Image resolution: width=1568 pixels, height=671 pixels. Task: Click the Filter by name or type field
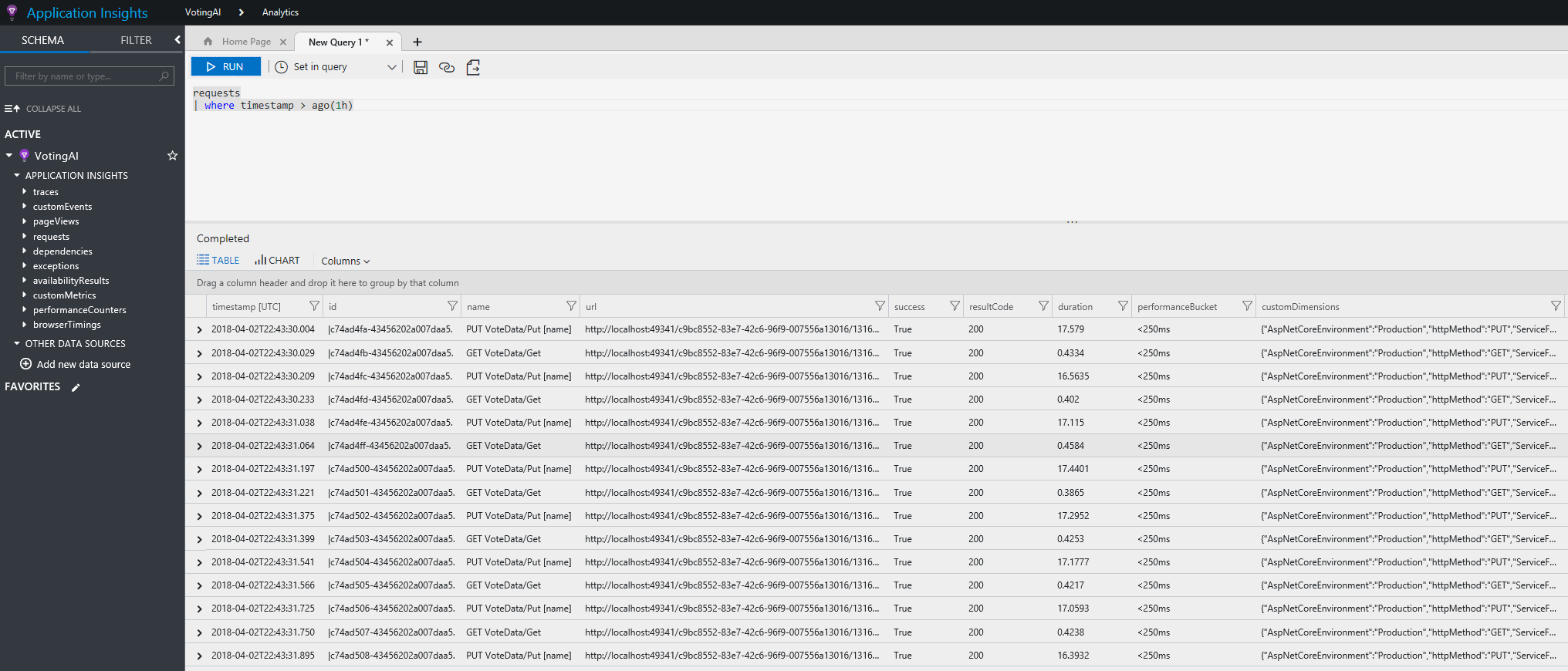(x=90, y=76)
